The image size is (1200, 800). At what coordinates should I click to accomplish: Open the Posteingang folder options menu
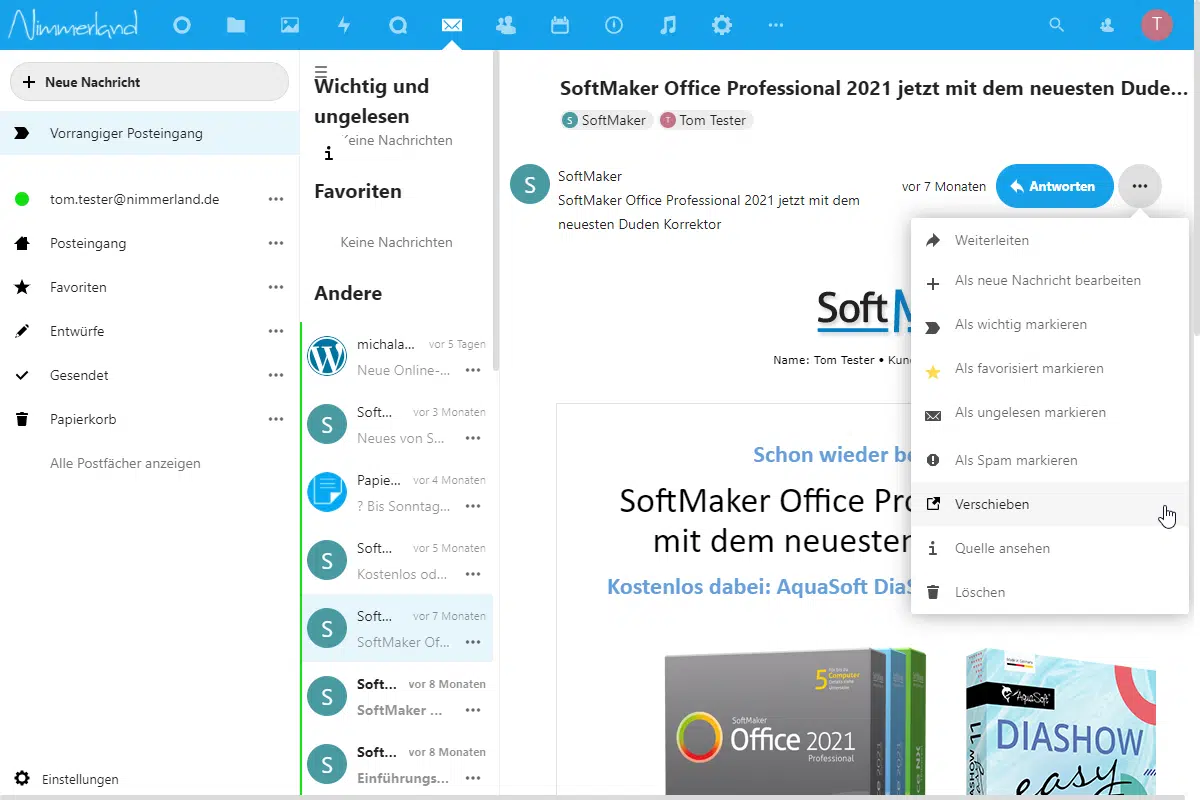tap(276, 243)
